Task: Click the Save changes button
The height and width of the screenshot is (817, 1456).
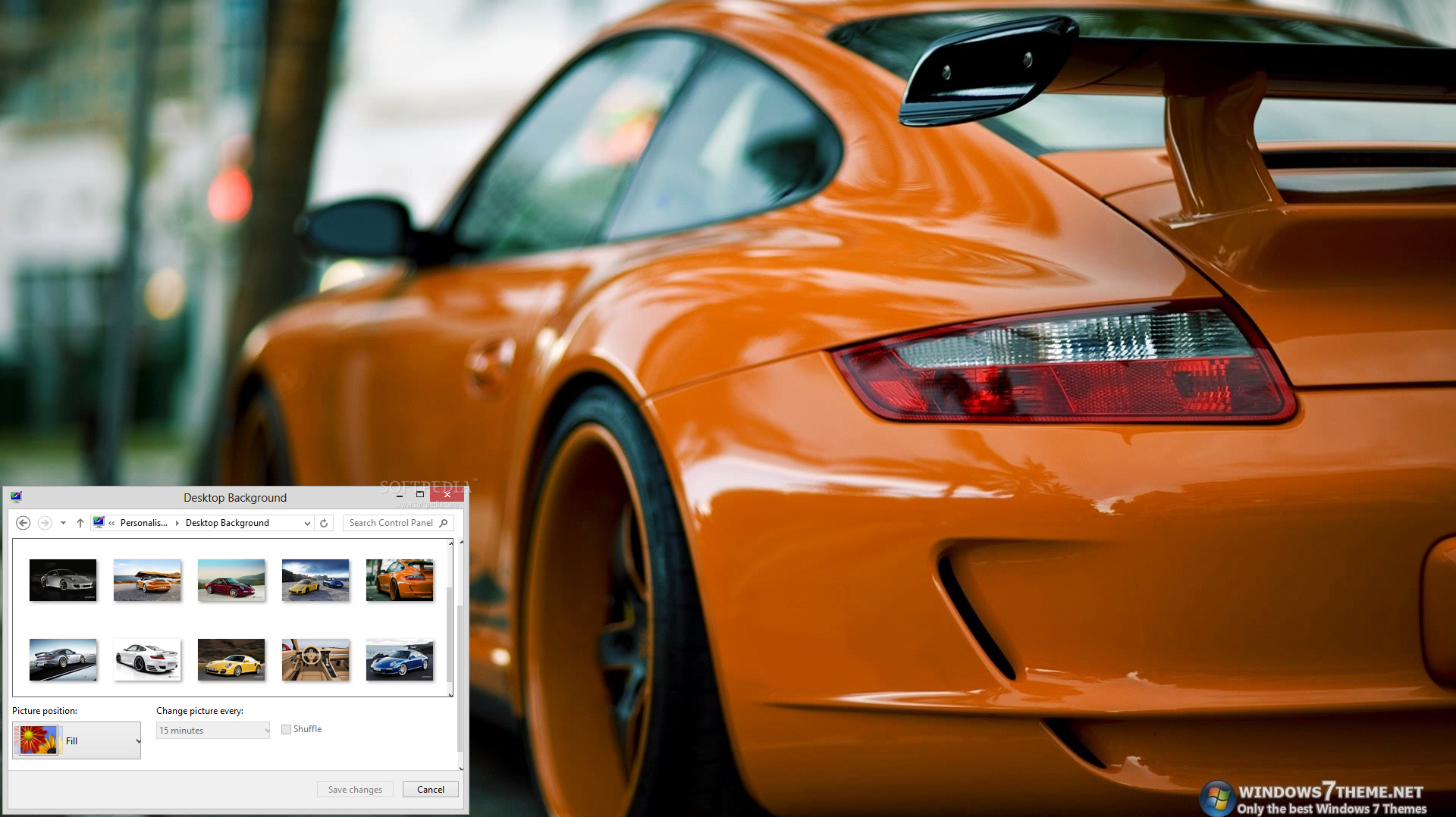Action: 355,789
